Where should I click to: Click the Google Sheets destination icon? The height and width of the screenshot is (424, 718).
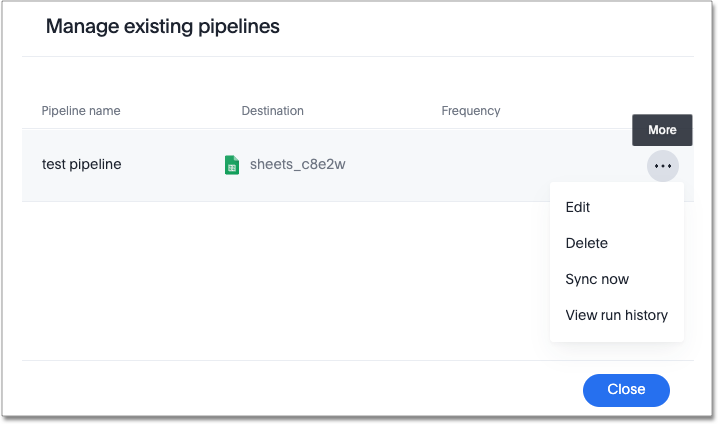pos(232,165)
